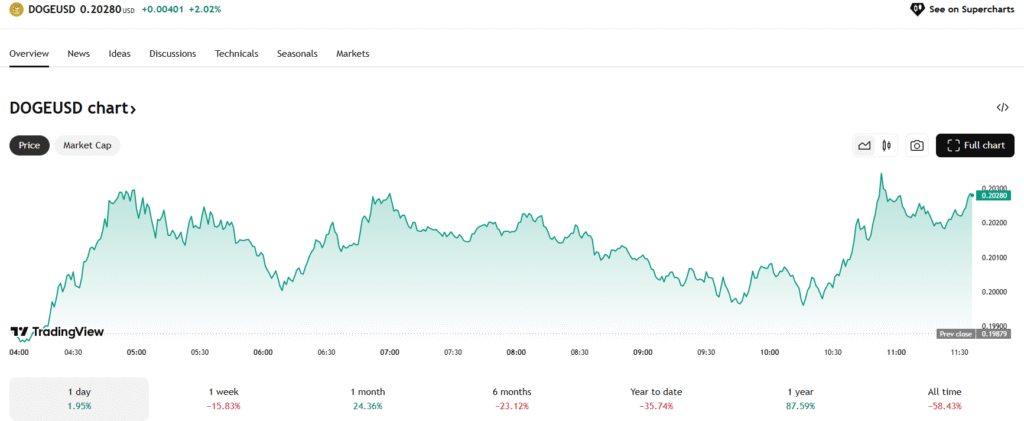1024x421 pixels.
Task: Switch to the Seasonals tab
Action: coord(297,53)
